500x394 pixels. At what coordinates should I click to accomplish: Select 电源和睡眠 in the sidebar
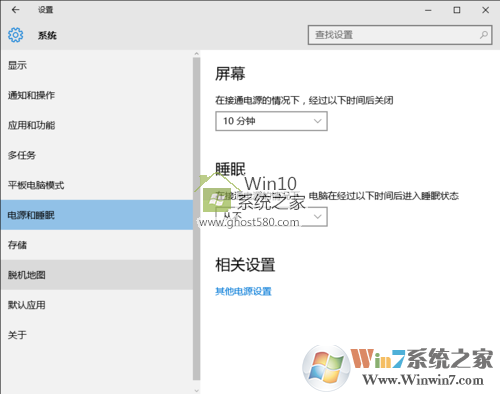97,215
